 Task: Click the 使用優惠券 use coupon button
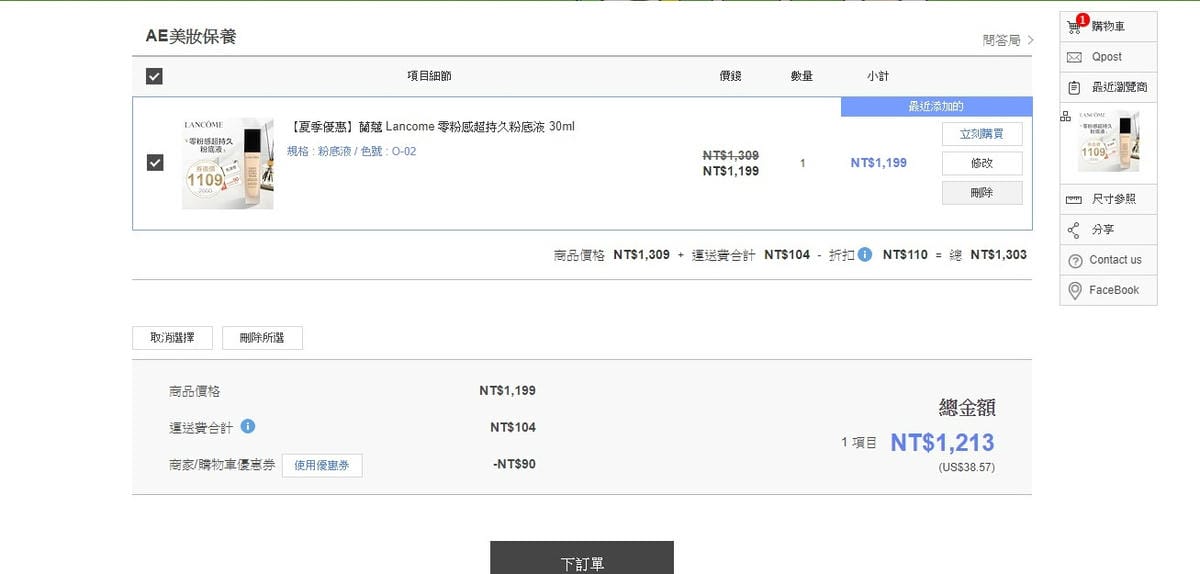322,465
